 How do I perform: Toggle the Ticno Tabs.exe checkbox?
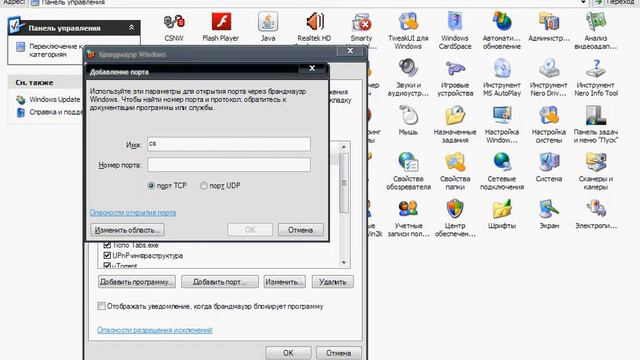(107, 245)
